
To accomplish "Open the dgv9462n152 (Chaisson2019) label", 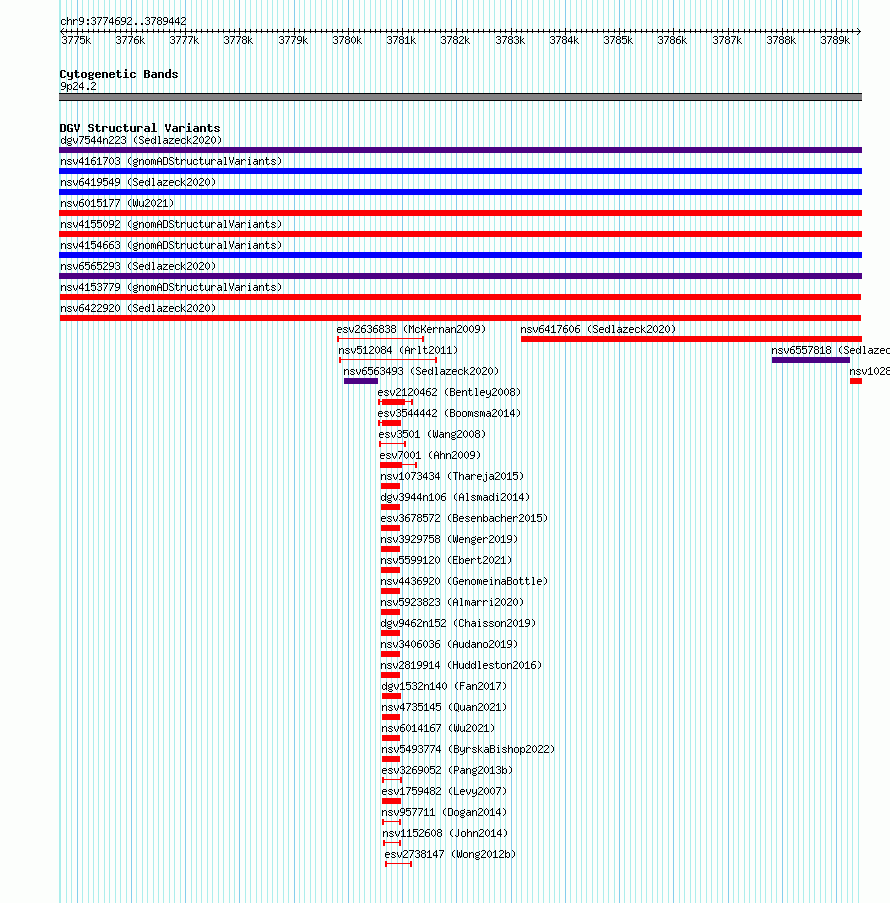I will pos(459,624).
